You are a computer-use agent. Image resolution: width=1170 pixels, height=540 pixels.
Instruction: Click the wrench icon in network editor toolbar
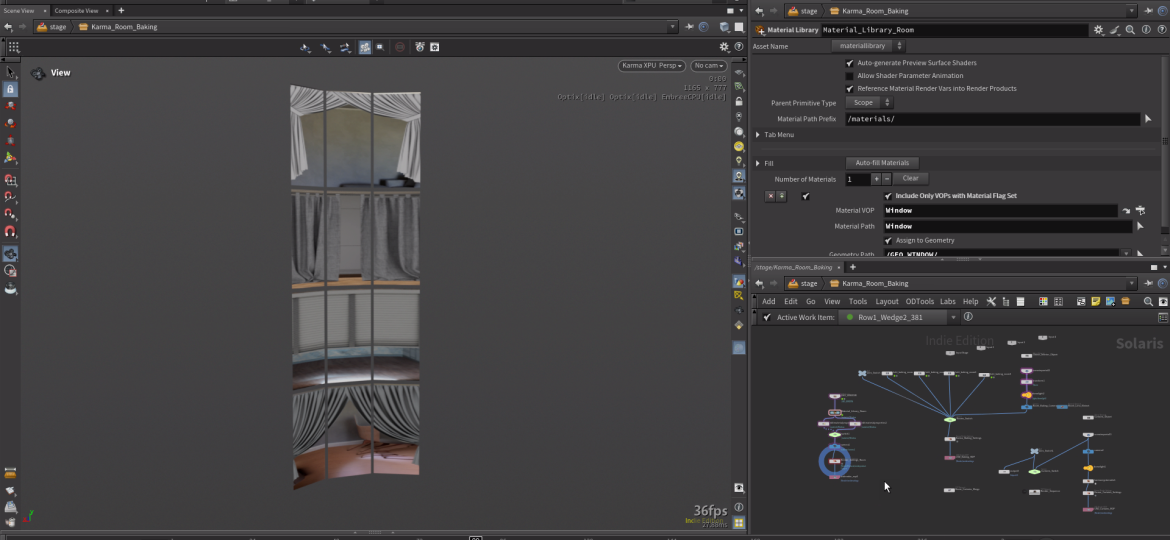click(991, 301)
